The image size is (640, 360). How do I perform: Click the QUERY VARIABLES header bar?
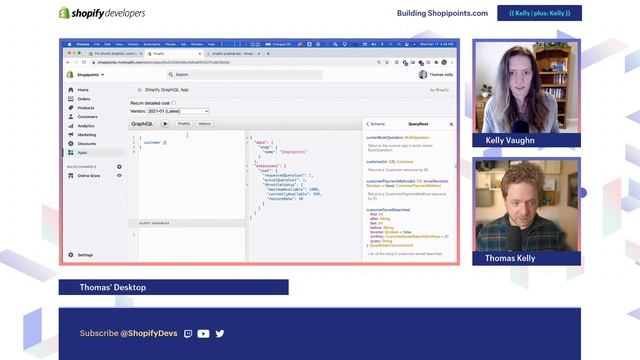187,223
